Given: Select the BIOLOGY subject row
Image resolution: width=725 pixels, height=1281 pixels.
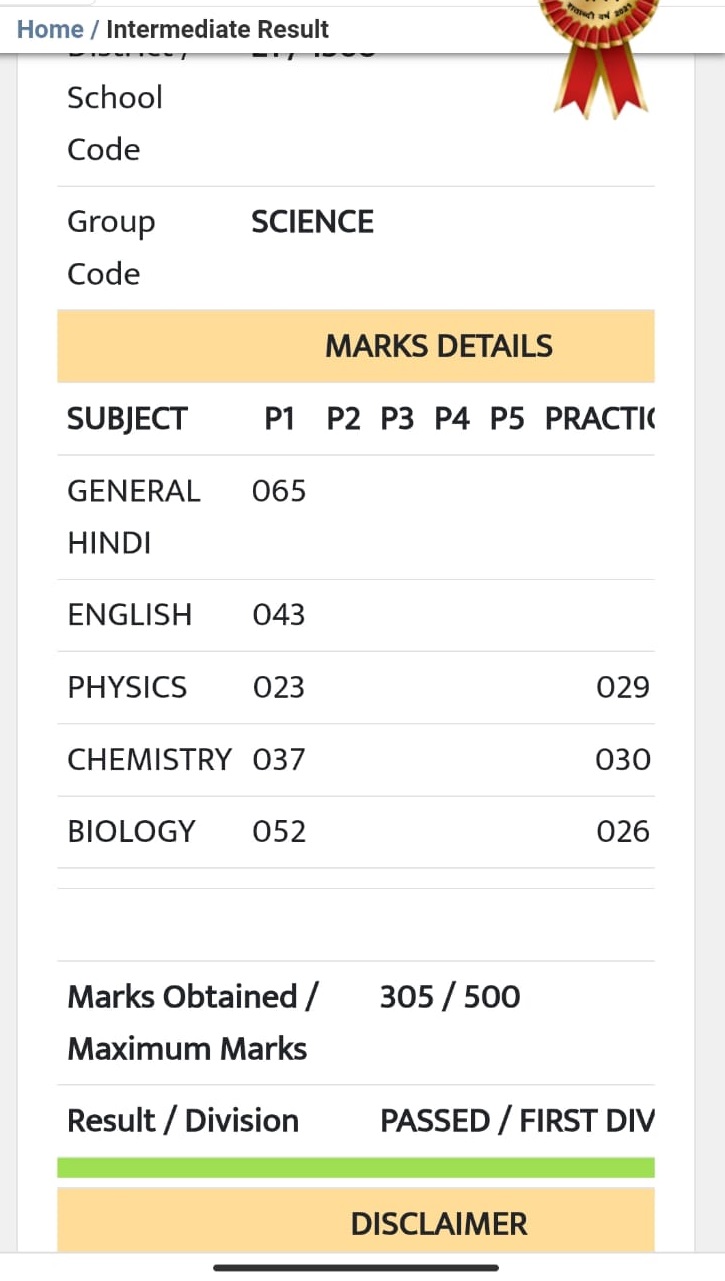Looking at the screenshot, I should click(x=356, y=832).
